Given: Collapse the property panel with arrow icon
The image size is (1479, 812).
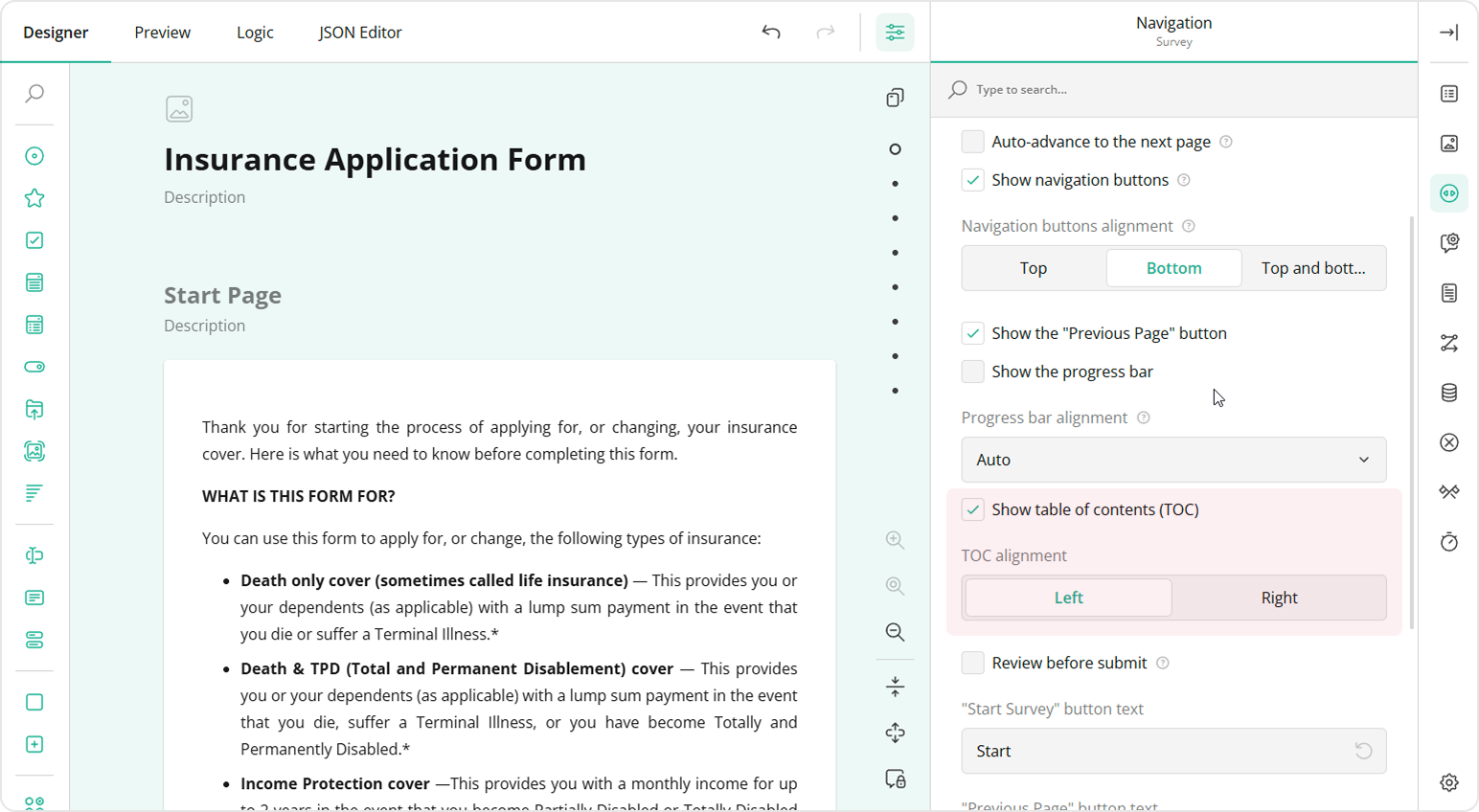Looking at the screenshot, I should [1448, 33].
